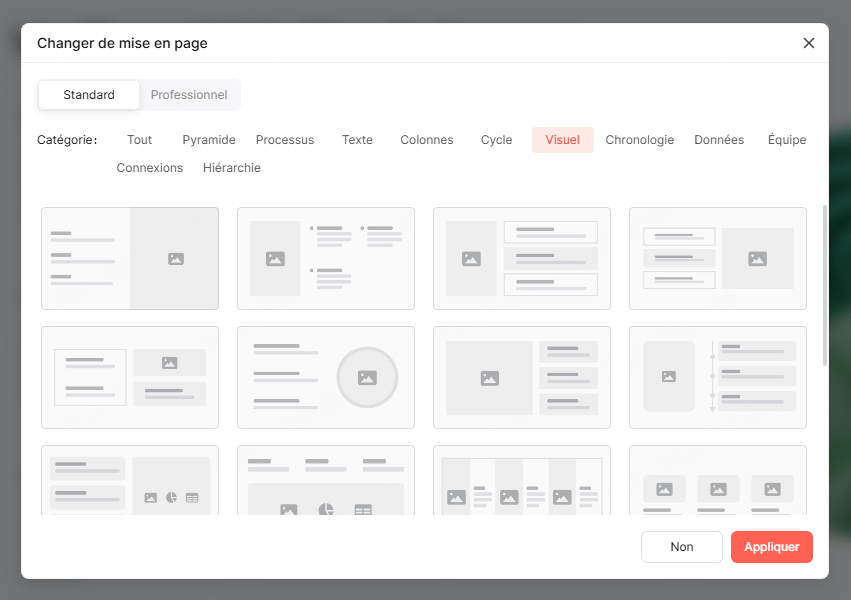Viewport: 851px width, 600px height.
Task: Select the Tout category filter
Action: [x=139, y=140]
